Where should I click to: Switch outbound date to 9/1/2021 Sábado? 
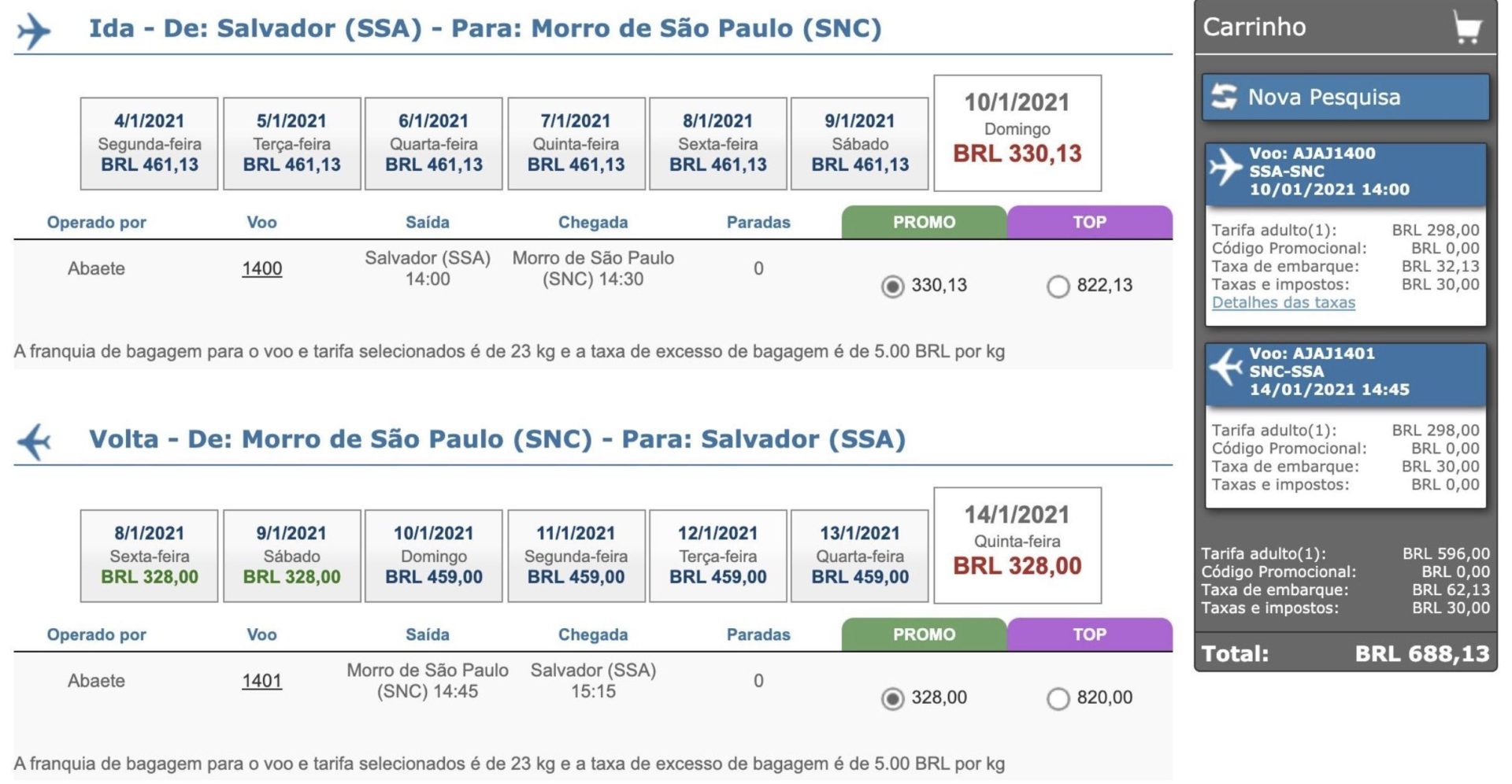pyautogui.click(x=859, y=143)
